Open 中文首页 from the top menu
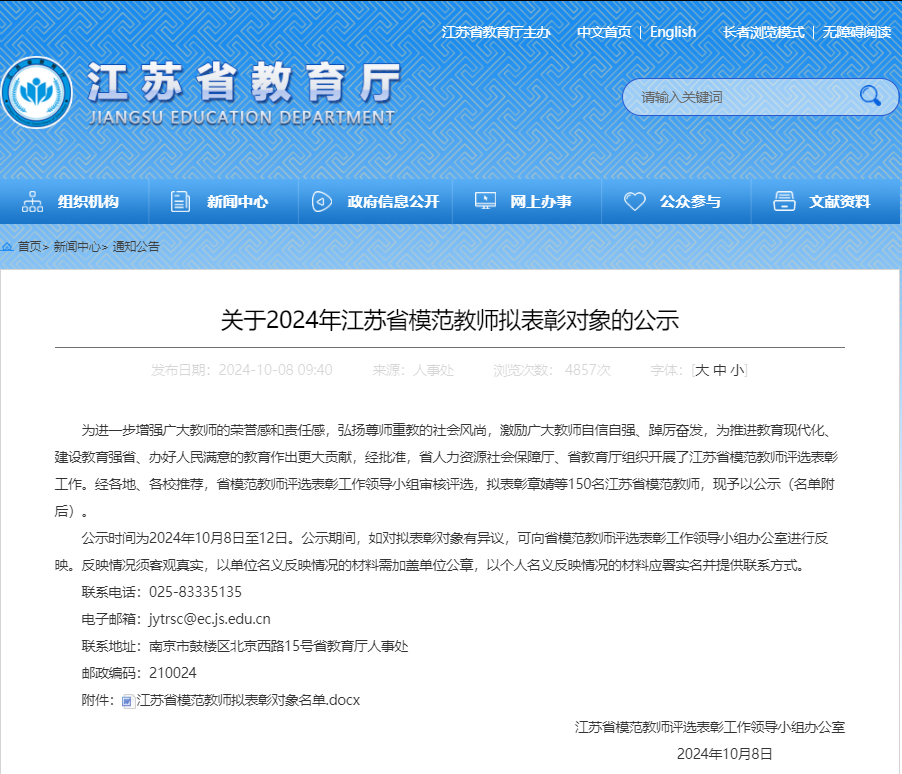Viewport: 902px width, 774px height. tap(604, 32)
